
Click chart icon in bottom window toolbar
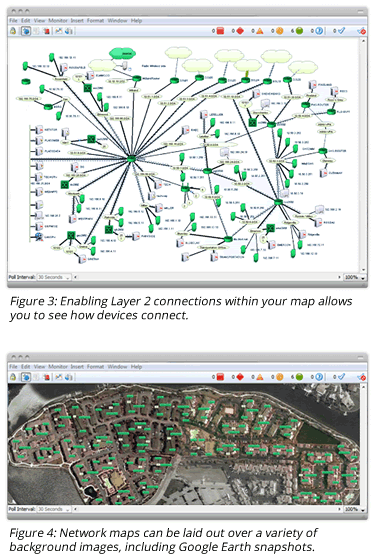(x=58, y=377)
